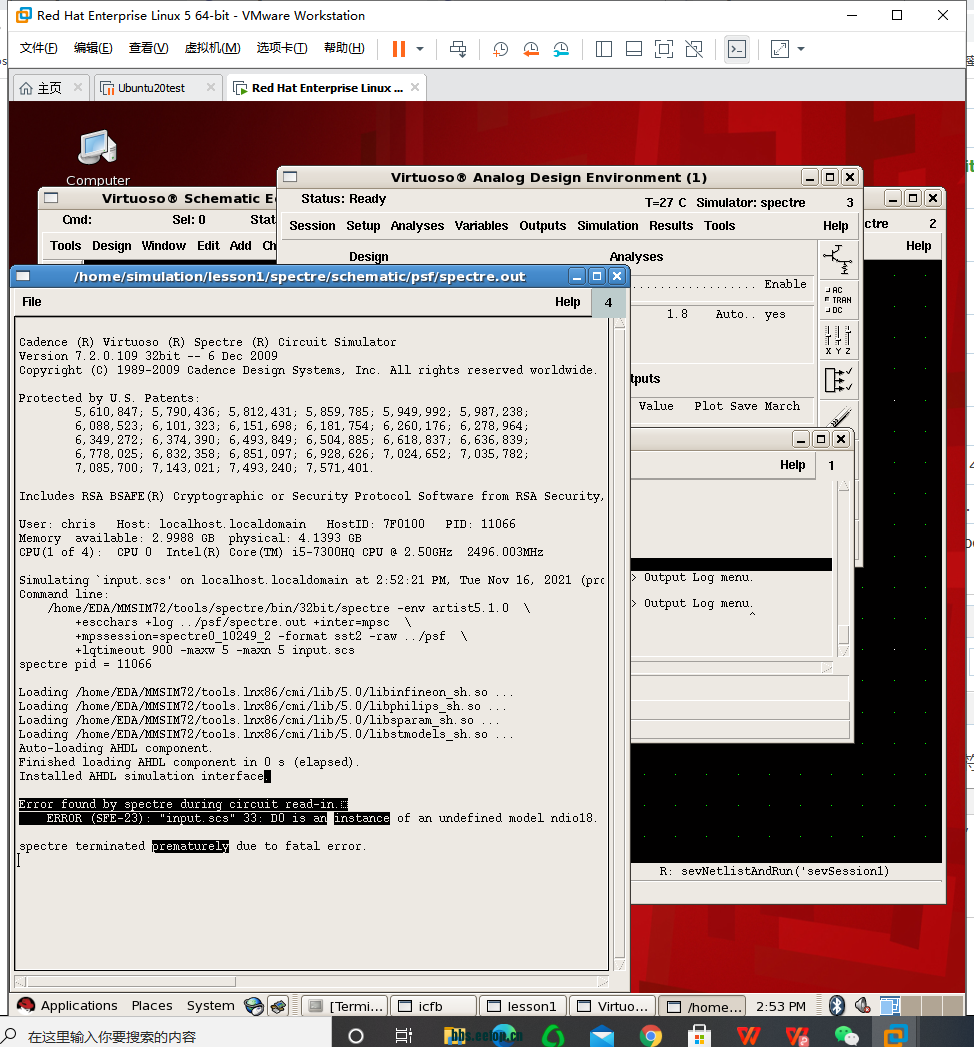974x1047 pixels.
Task: Open Choose Analyses AC/TRAN/DC icon
Action: pos(838,300)
